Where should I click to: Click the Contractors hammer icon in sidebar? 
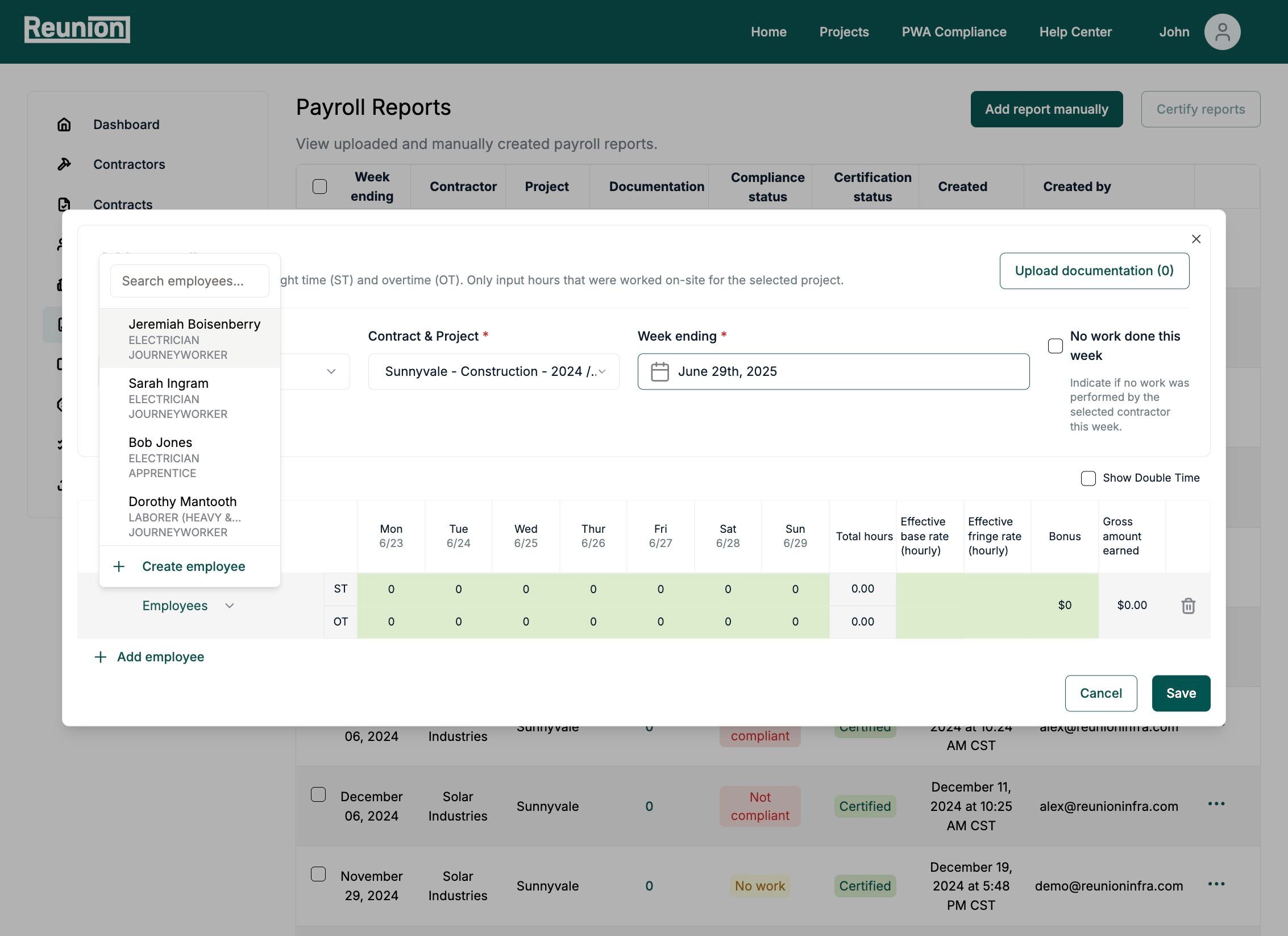64,164
